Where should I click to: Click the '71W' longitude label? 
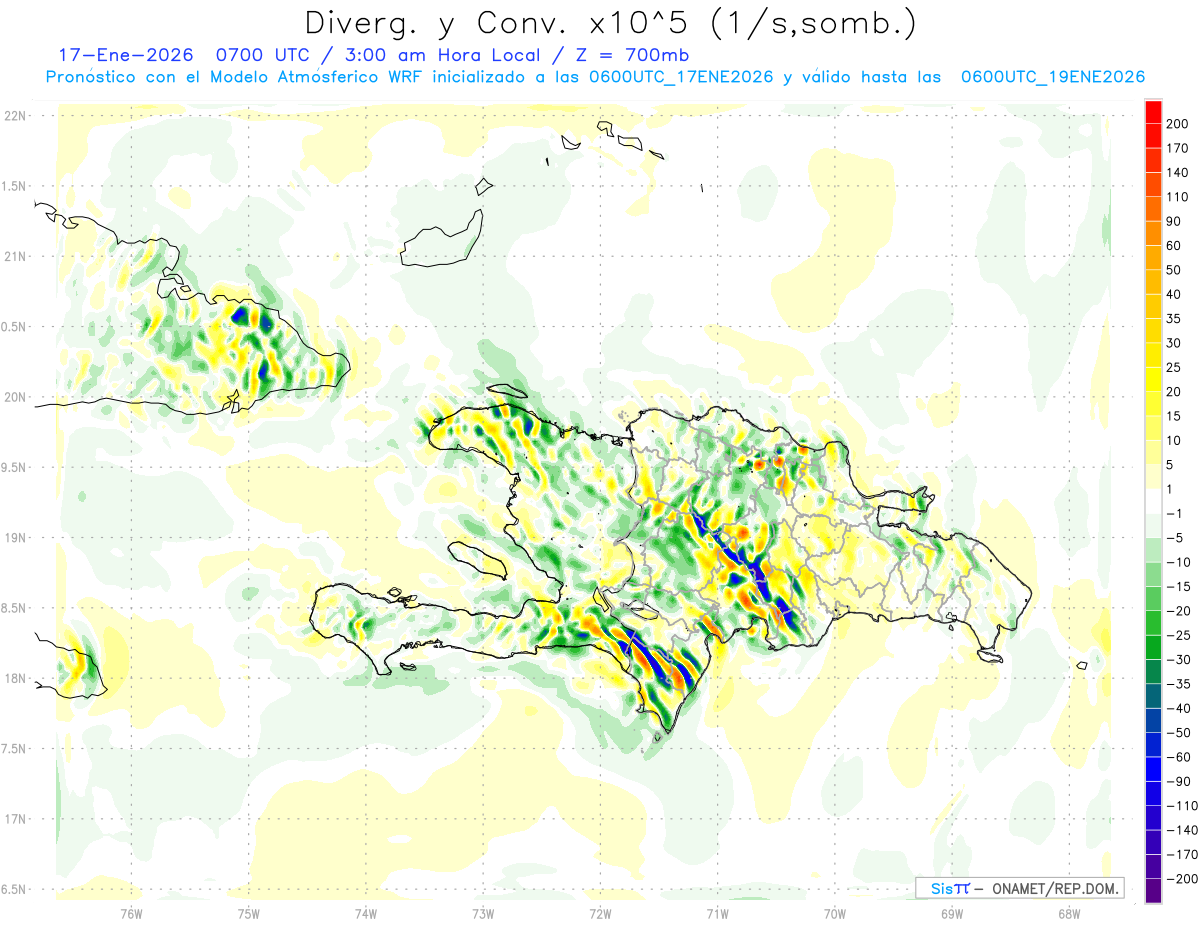point(717,913)
